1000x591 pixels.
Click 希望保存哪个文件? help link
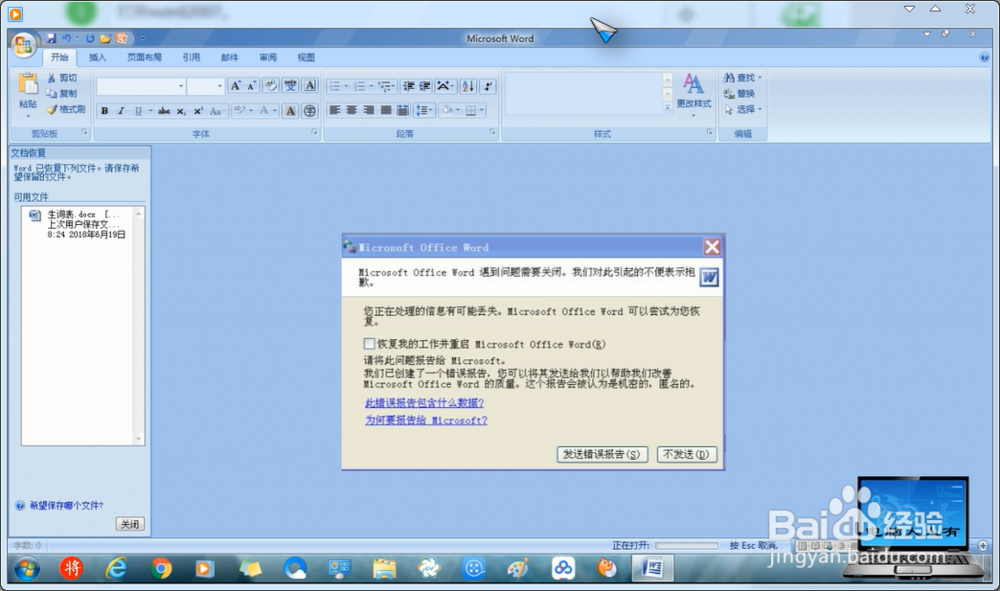pos(66,506)
